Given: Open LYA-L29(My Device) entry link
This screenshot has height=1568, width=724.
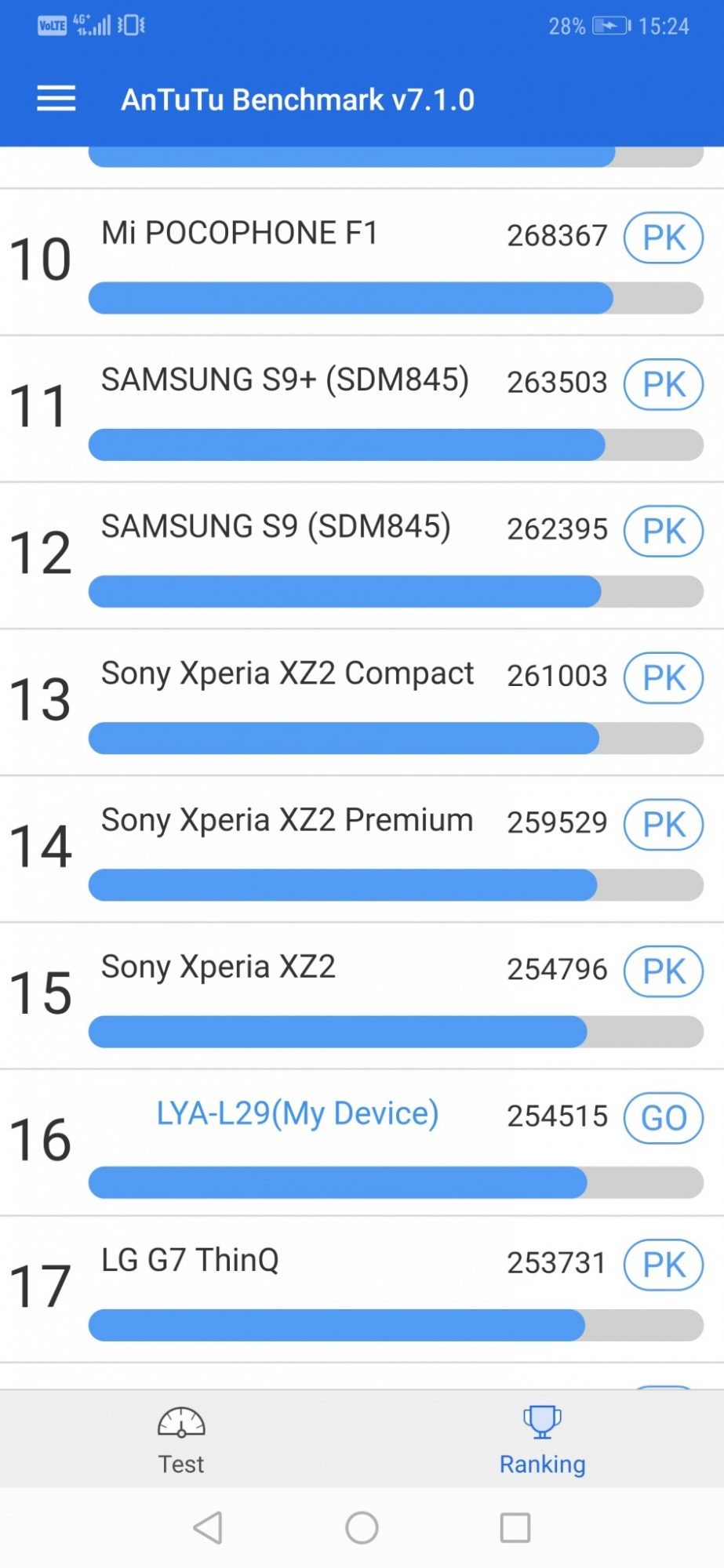Looking at the screenshot, I should point(297,1113).
